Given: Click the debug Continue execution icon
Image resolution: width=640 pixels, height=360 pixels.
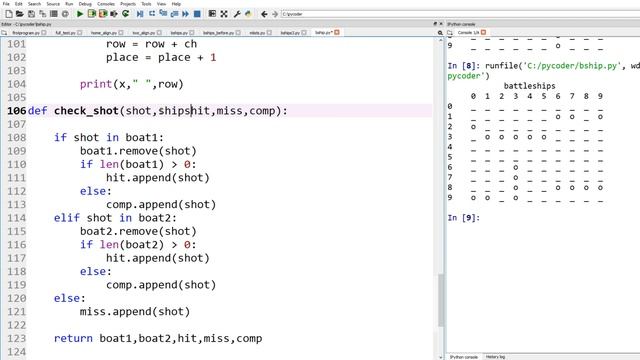Looking at the screenshot, I should 185,14.
